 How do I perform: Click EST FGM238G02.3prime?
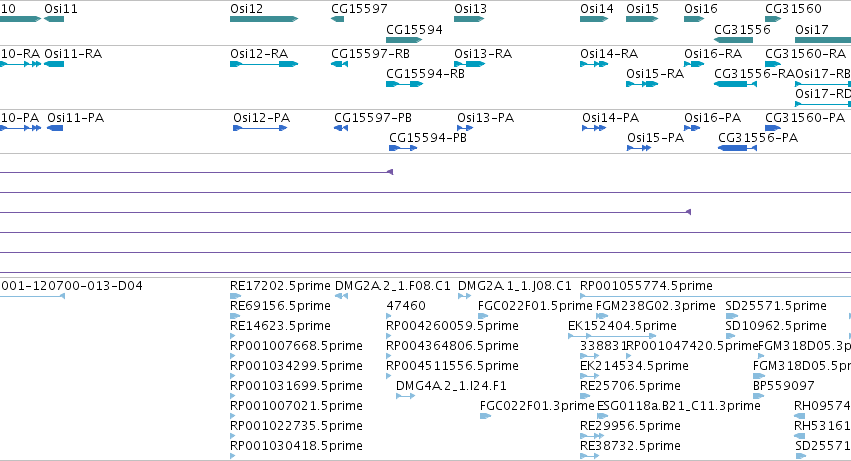602,316
